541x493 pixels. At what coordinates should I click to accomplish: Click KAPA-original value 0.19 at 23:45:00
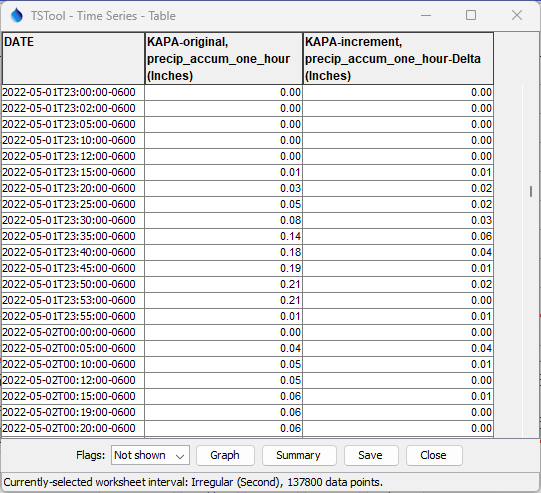coord(224,268)
